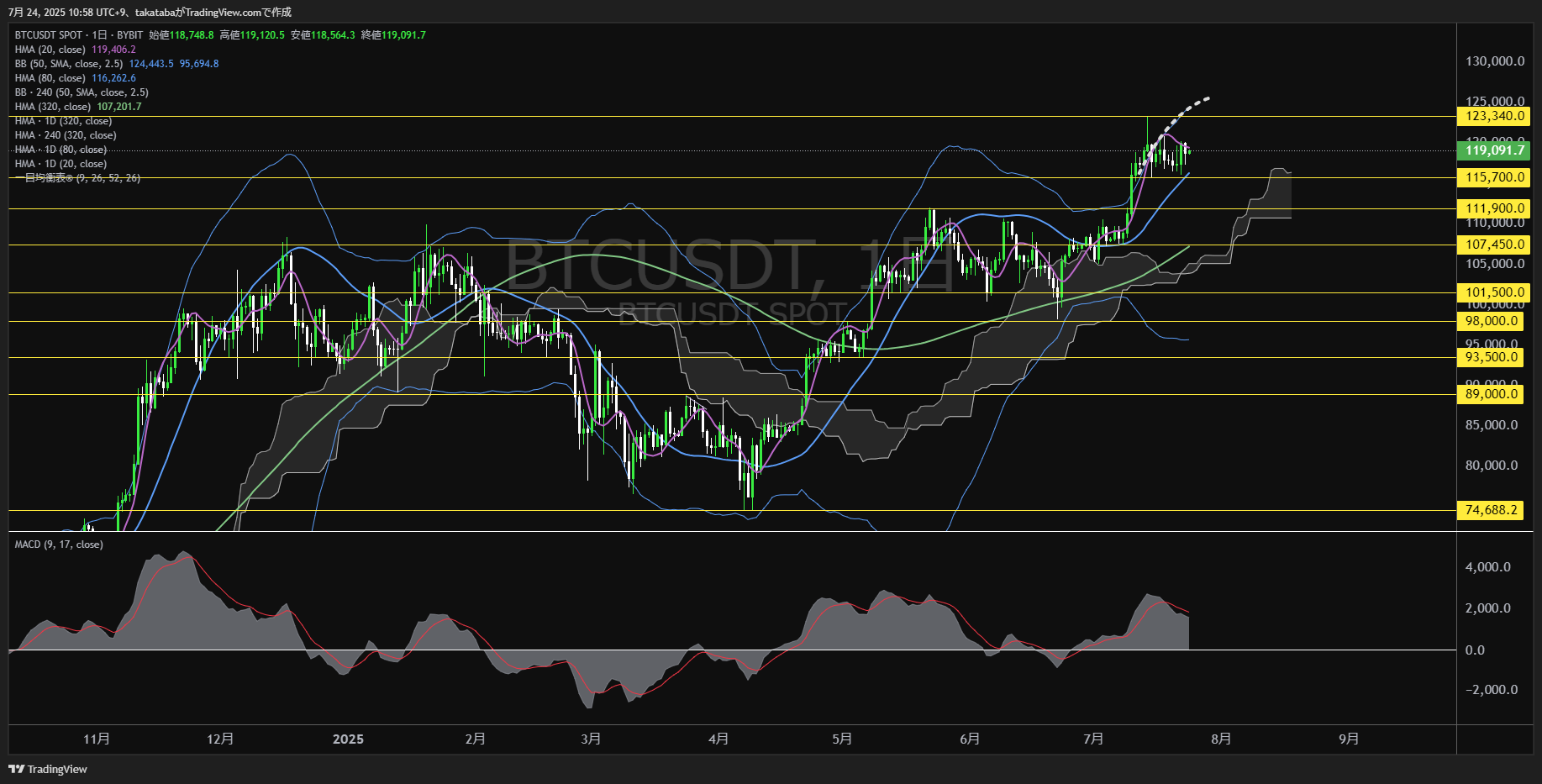Image resolution: width=1542 pixels, height=784 pixels.
Task: Click 6月 on the time axis
Action: [970, 739]
